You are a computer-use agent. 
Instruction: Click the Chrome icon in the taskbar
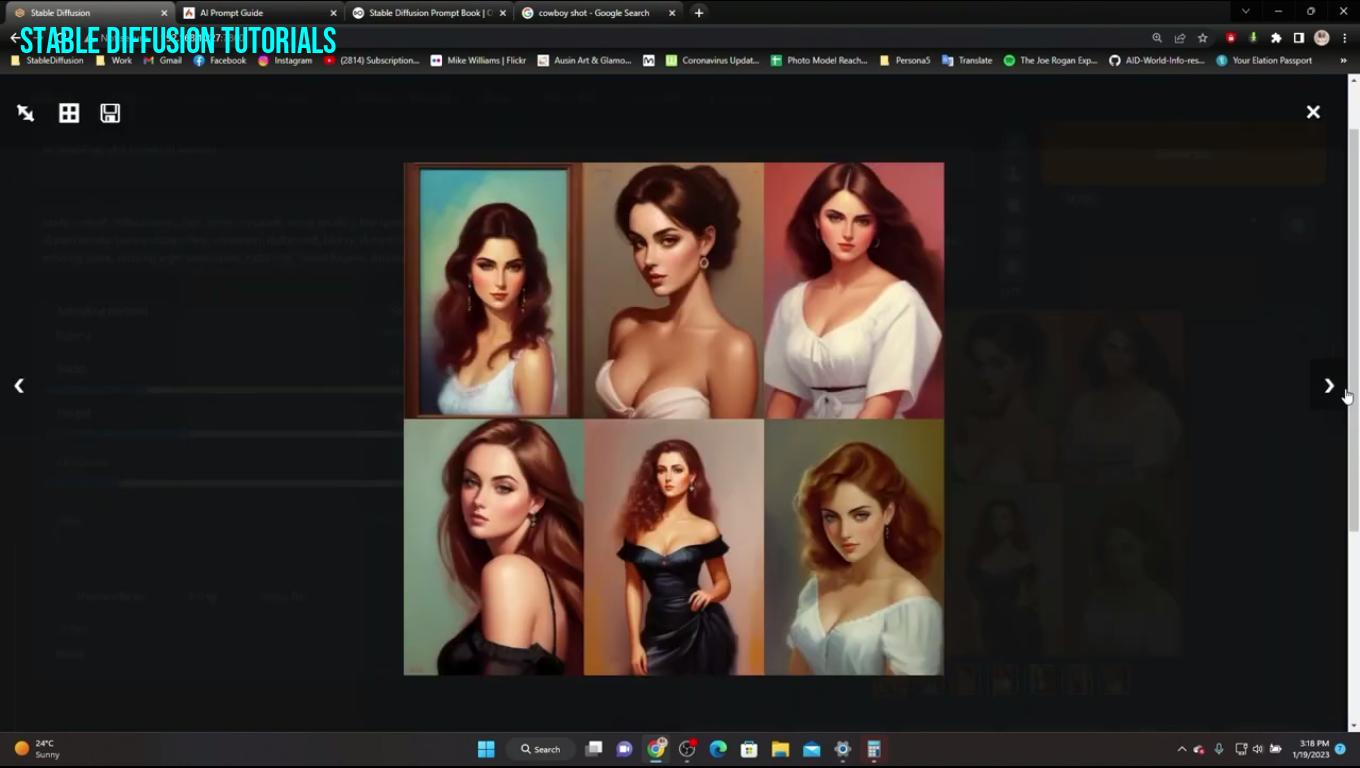(x=656, y=749)
